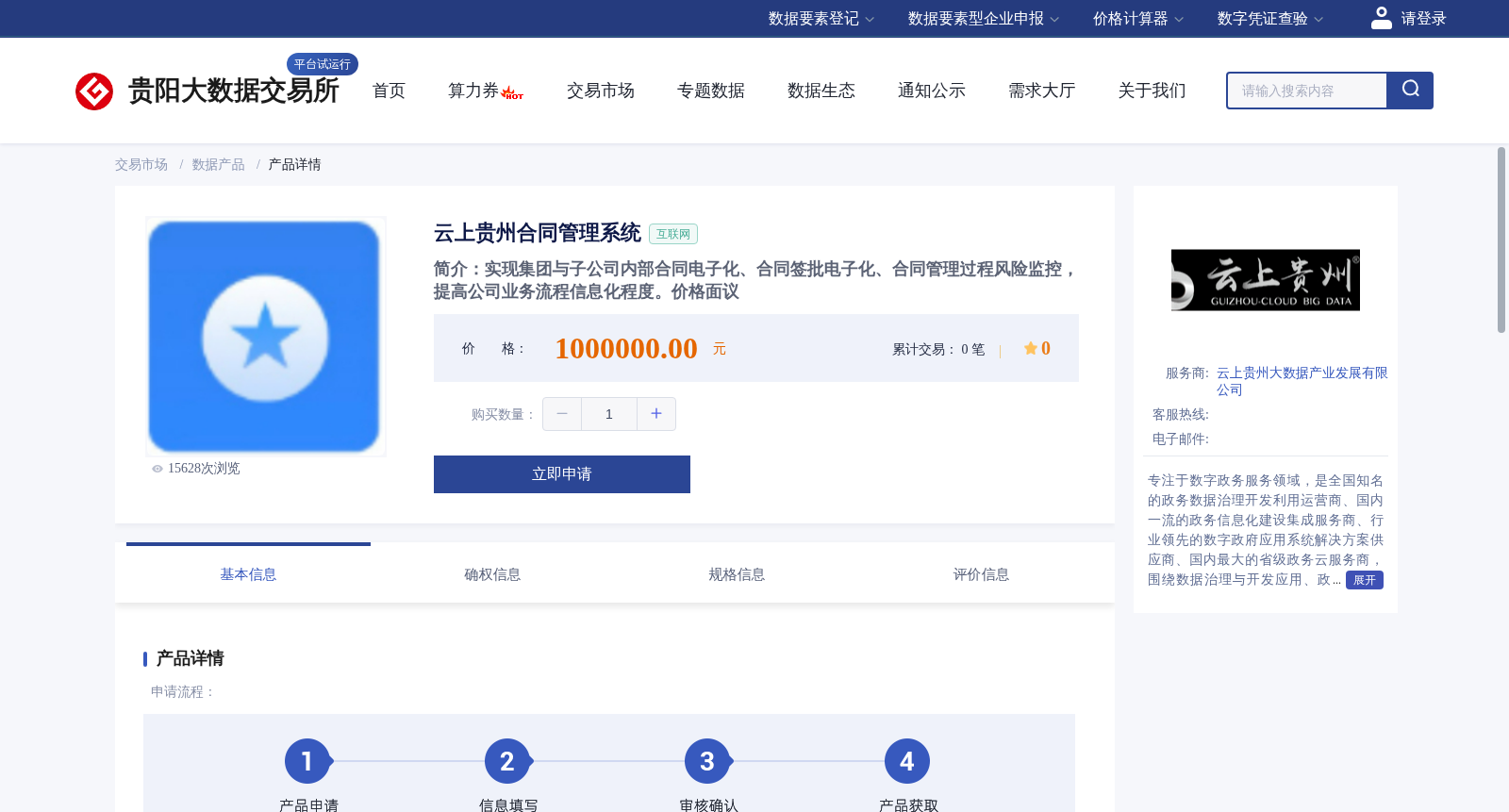The image size is (1509, 812).
Task: Expand the 数据要素型企业申报 dropdown
Action: click(x=984, y=19)
